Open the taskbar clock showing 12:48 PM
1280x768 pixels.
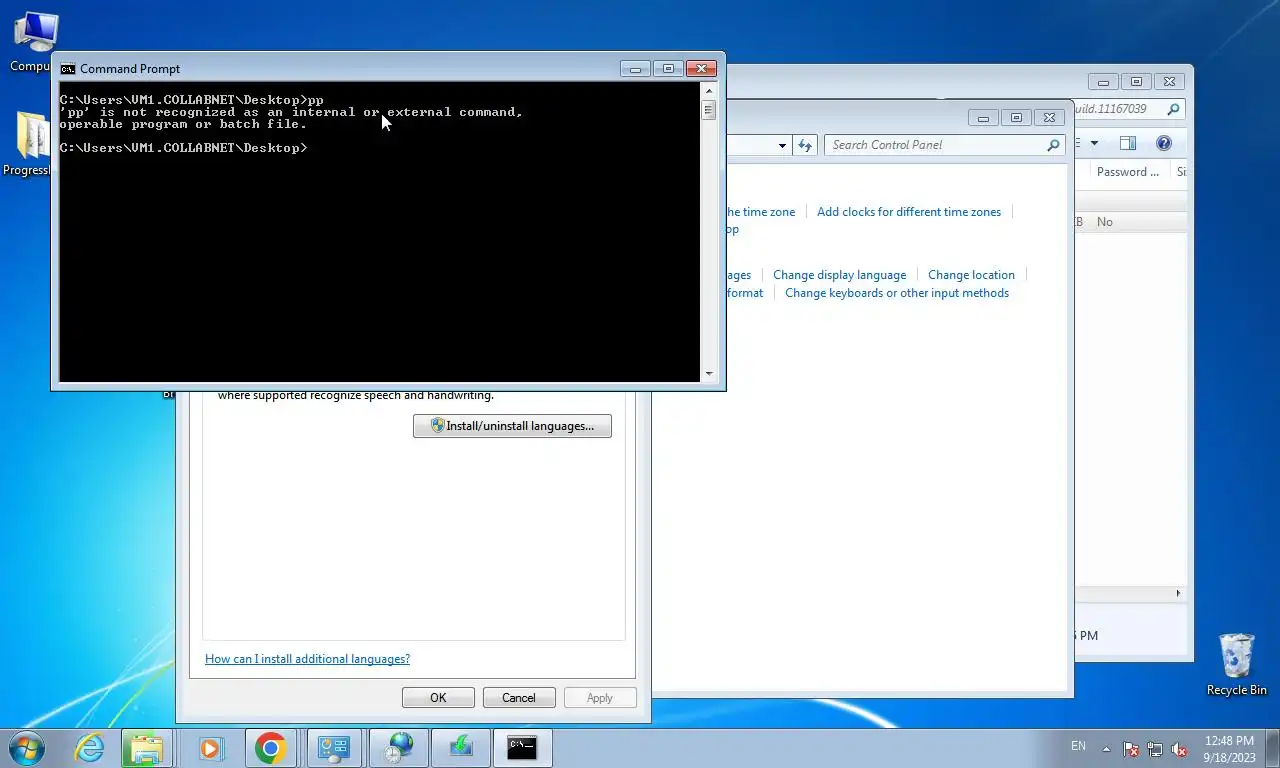[1229, 749]
